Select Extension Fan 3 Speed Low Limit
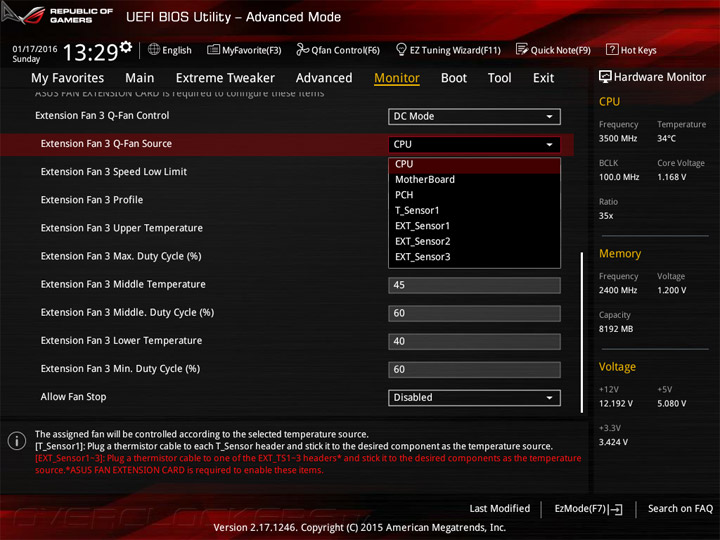Viewport: 720px width, 540px height. pyautogui.click(x=113, y=172)
